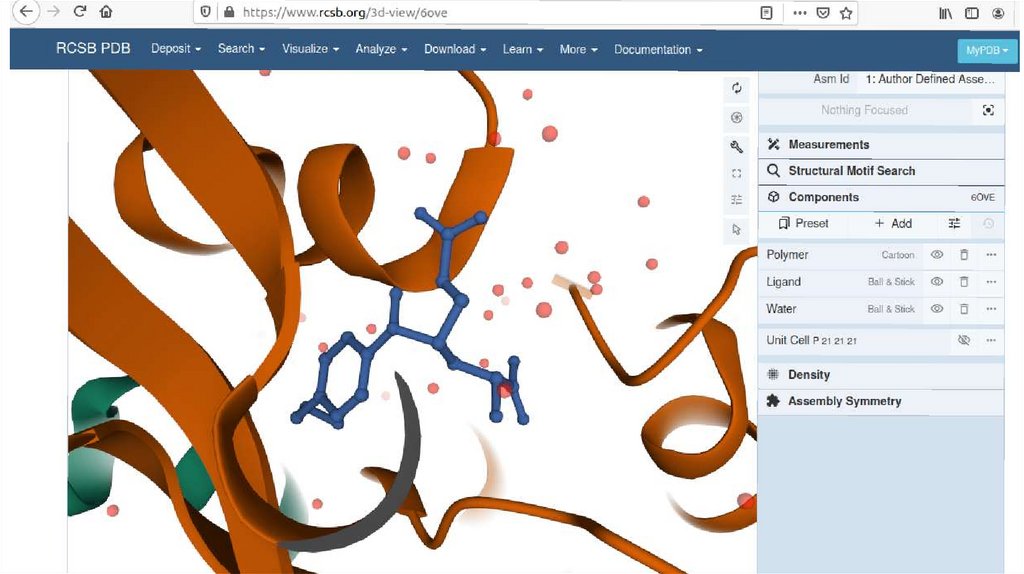Open viewer settings sliders icon

point(737,200)
